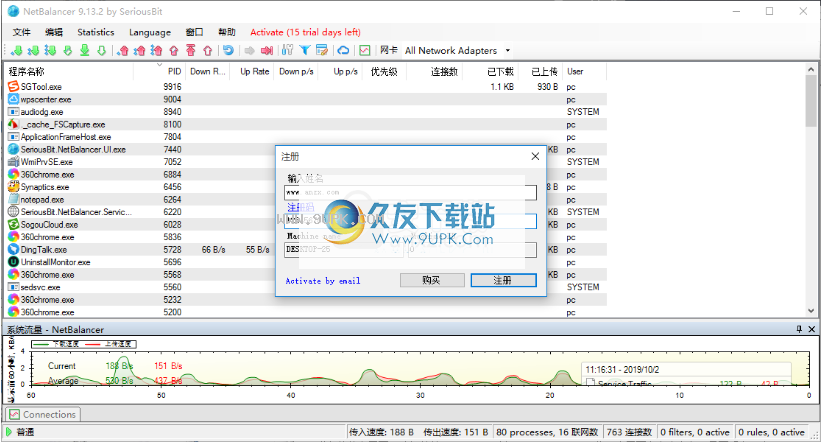The image size is (825, 444).
Task: Click the 0 rules, 0 active status
Action: (771, 432)
